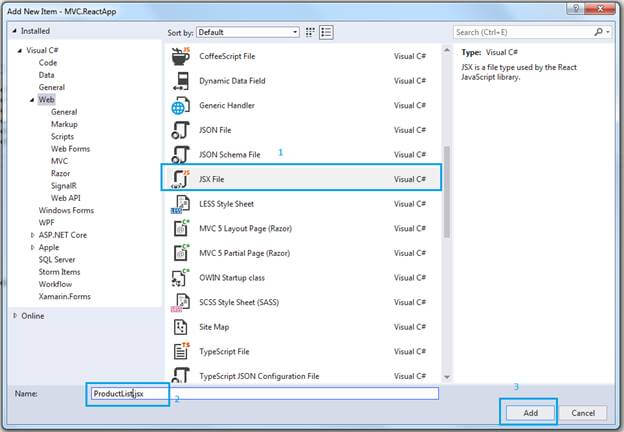The width and height of the screenshot is (624, 432).
Task: Click the 'JSX File' template name
Action: point(212,179)
